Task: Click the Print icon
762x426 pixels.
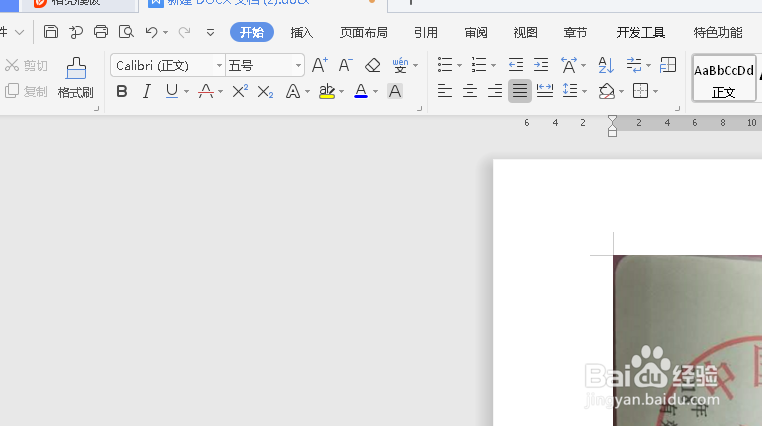Action: pyautogui.click(x=101, y=32)
